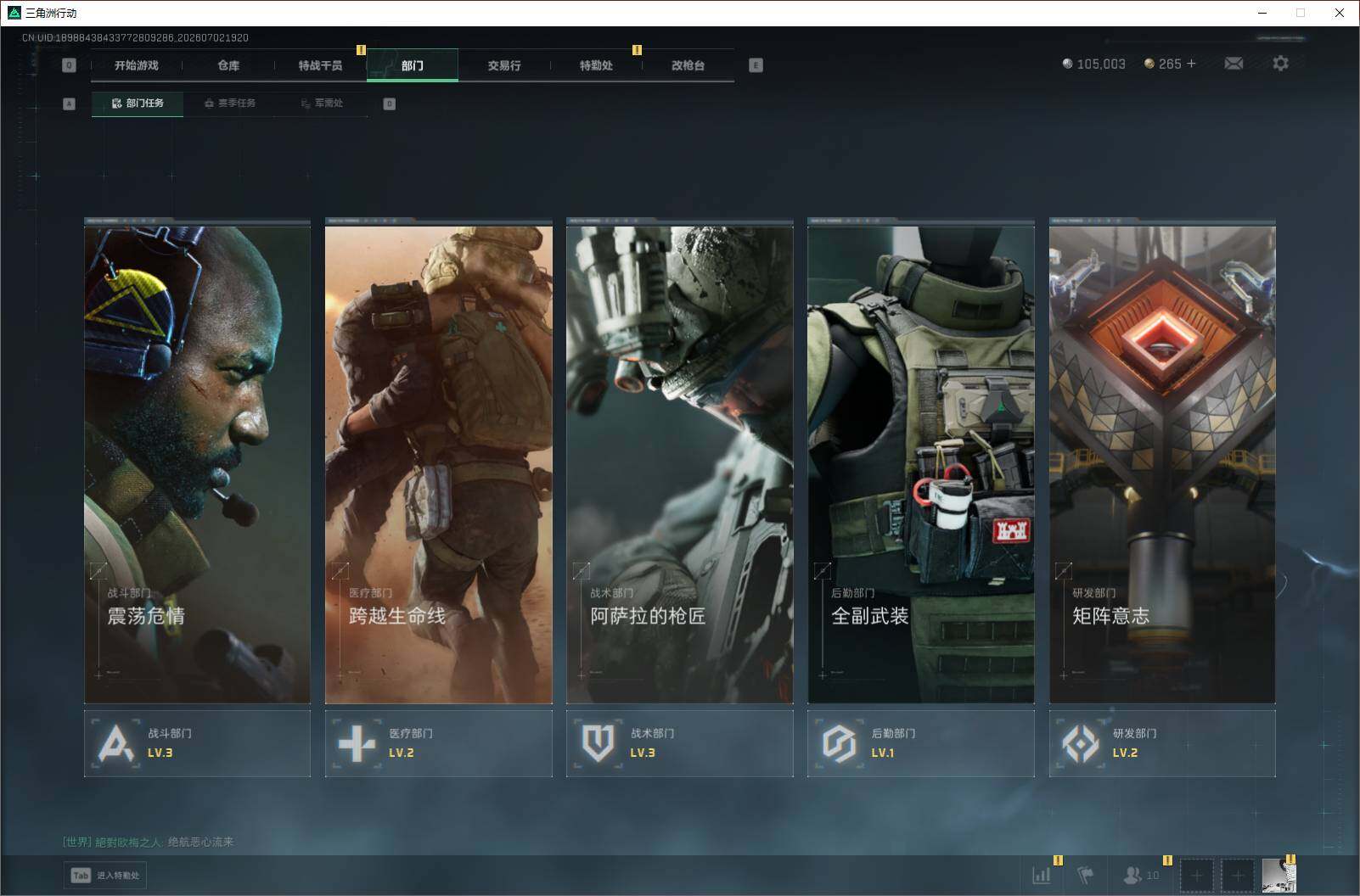Click the 研发部门 diamond emblem icon
The image size is (1360, 896).
pos(1081,743)
